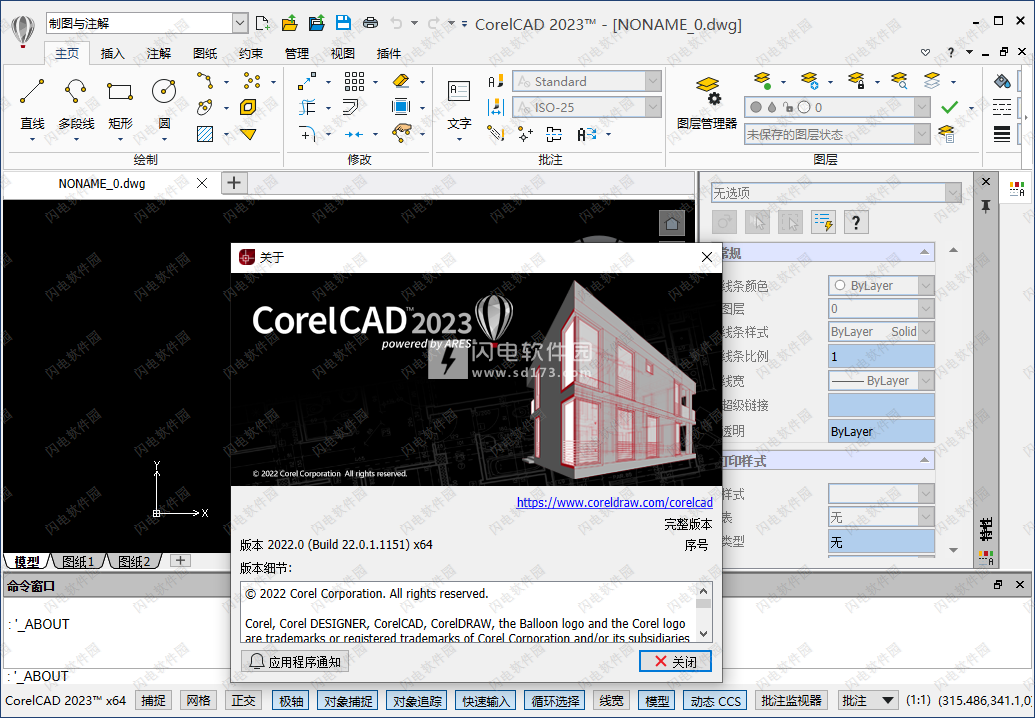Click the 关闭 button in the About dialog

[x=675, y=661]
